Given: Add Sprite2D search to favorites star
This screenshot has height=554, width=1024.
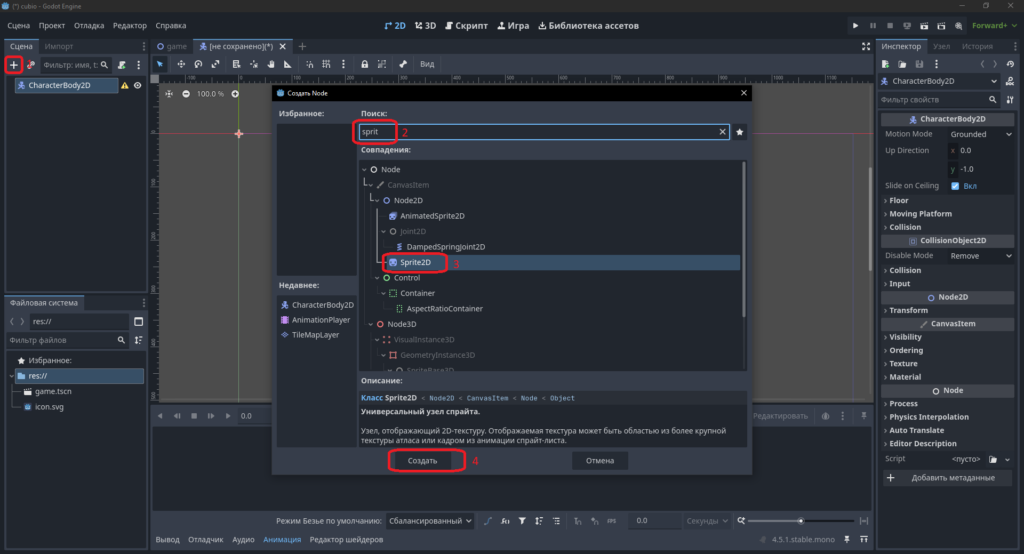Looking at the screenshot, I should [740, 132].
